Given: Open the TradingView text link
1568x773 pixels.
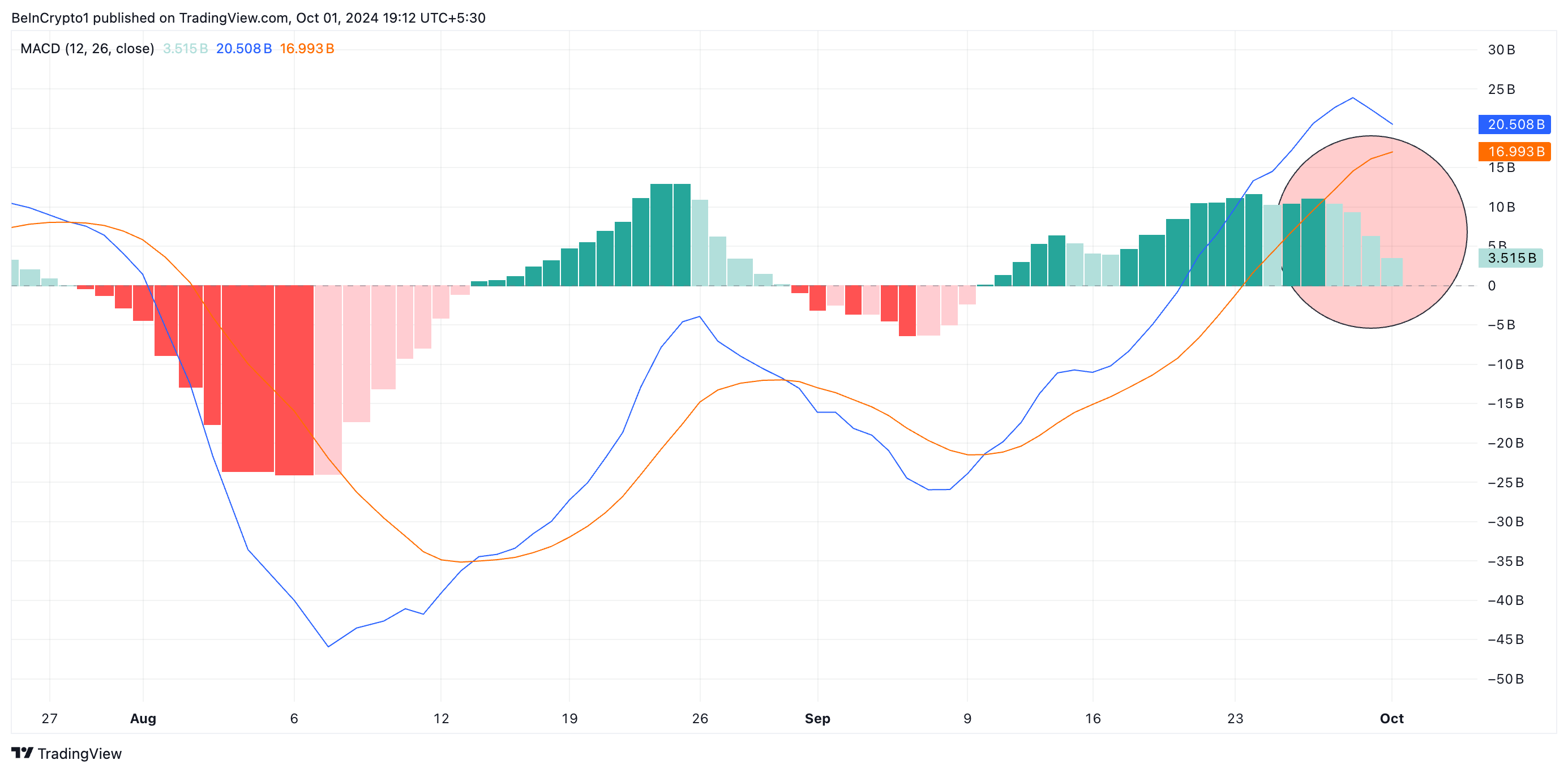Looking at the screenshot, I should pyautogui.click(x=80, y=754).
